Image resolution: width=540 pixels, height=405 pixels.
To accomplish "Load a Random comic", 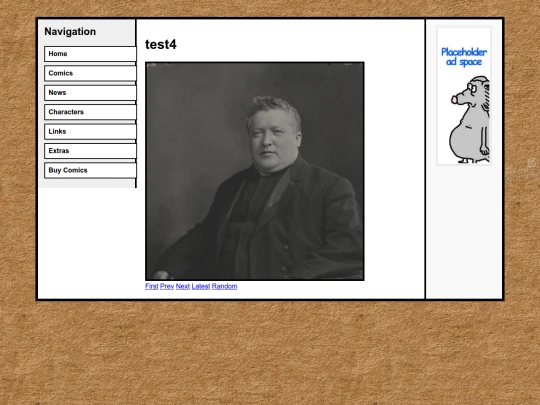I will [x=225, y=286].
